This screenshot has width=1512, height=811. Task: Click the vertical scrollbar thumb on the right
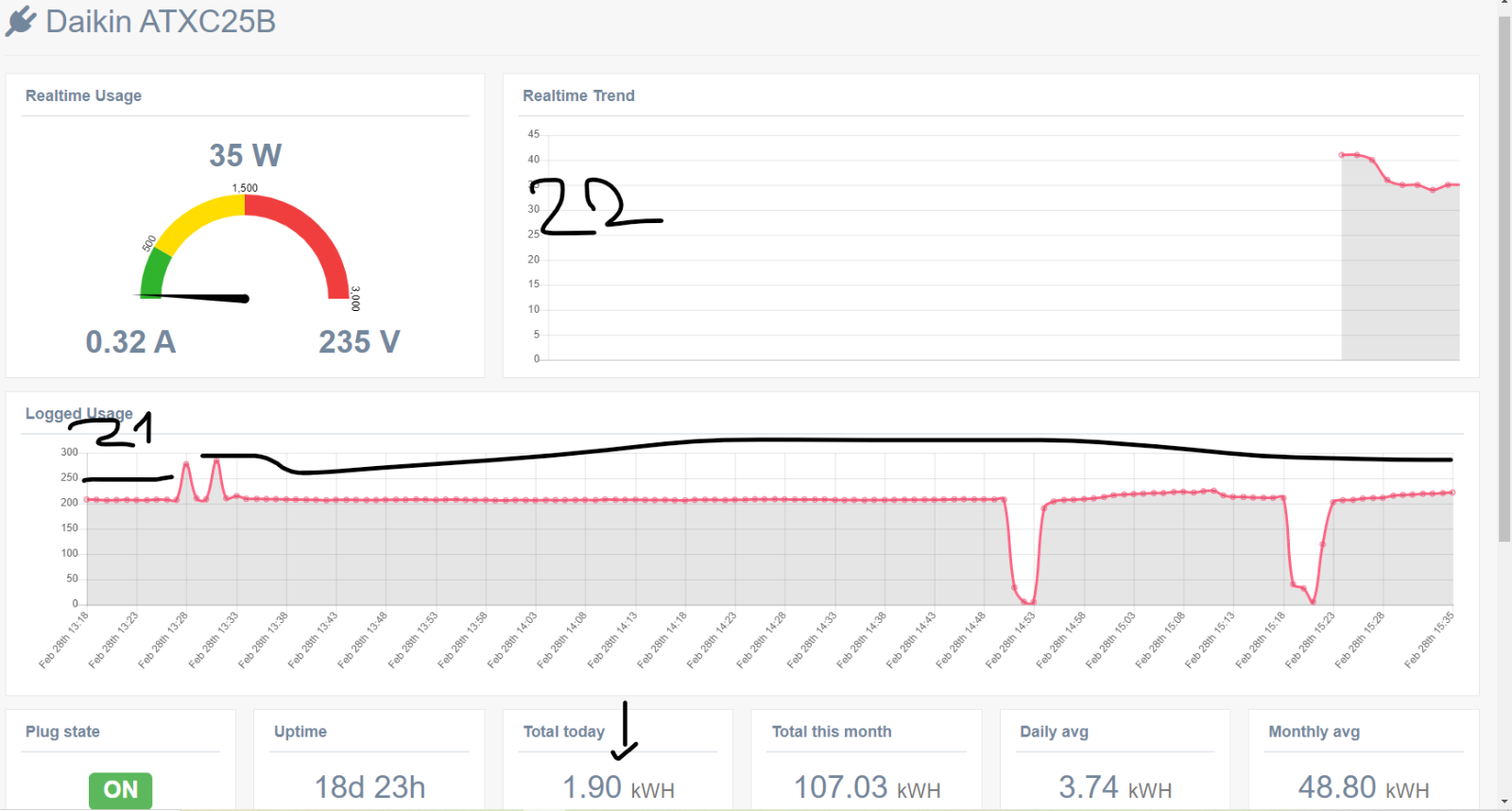(1504, 279)
